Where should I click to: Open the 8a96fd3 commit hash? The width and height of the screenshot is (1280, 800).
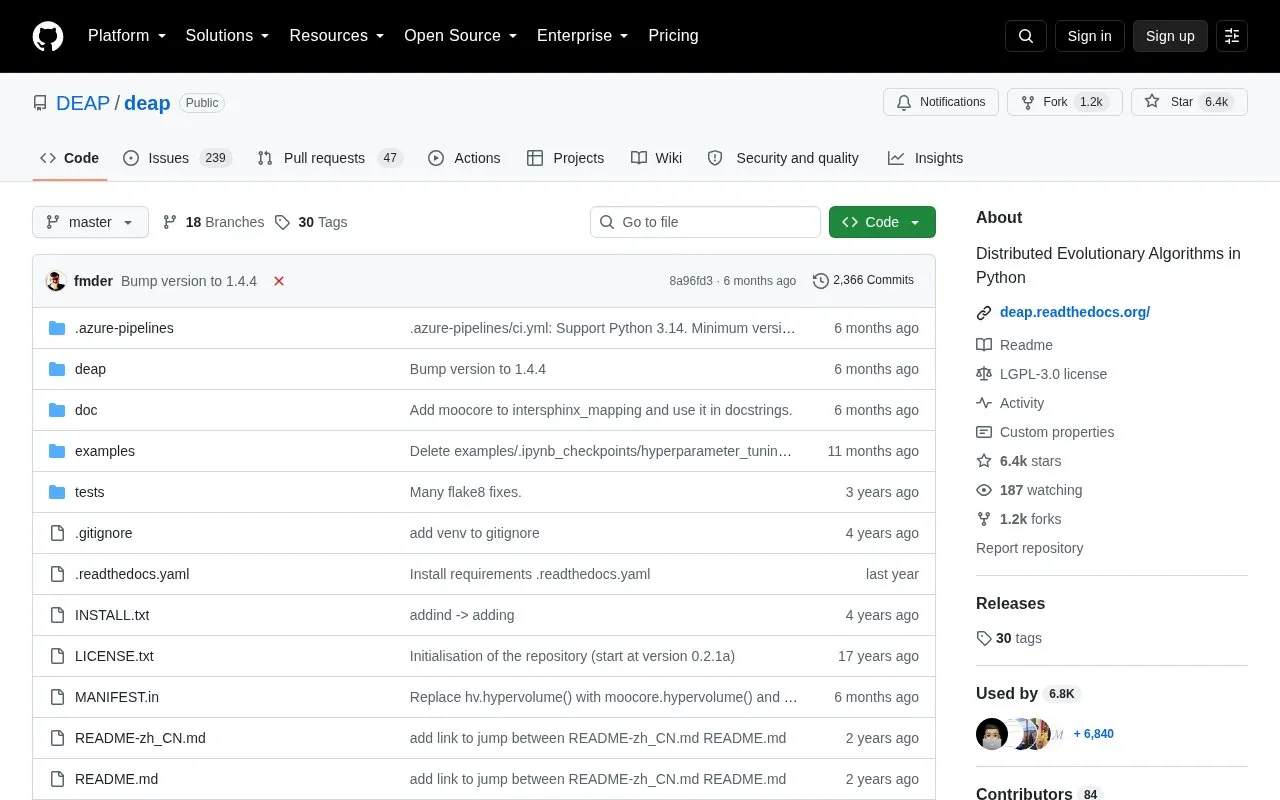tap(691, 281)
